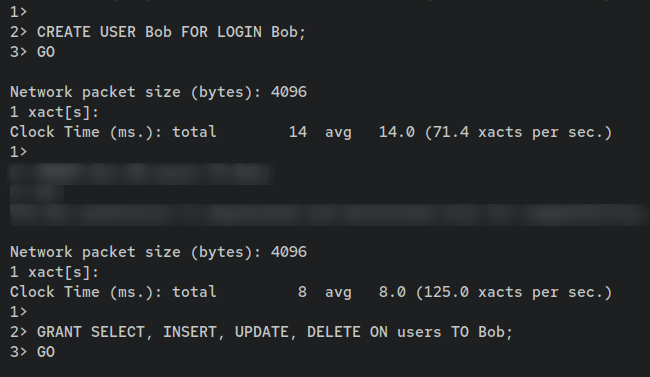This screenshot has width=650, height=377.
Task: Click the GRANT SELECT, INSERT, UPDATE, DELETE line
Action: click(261, 332)
